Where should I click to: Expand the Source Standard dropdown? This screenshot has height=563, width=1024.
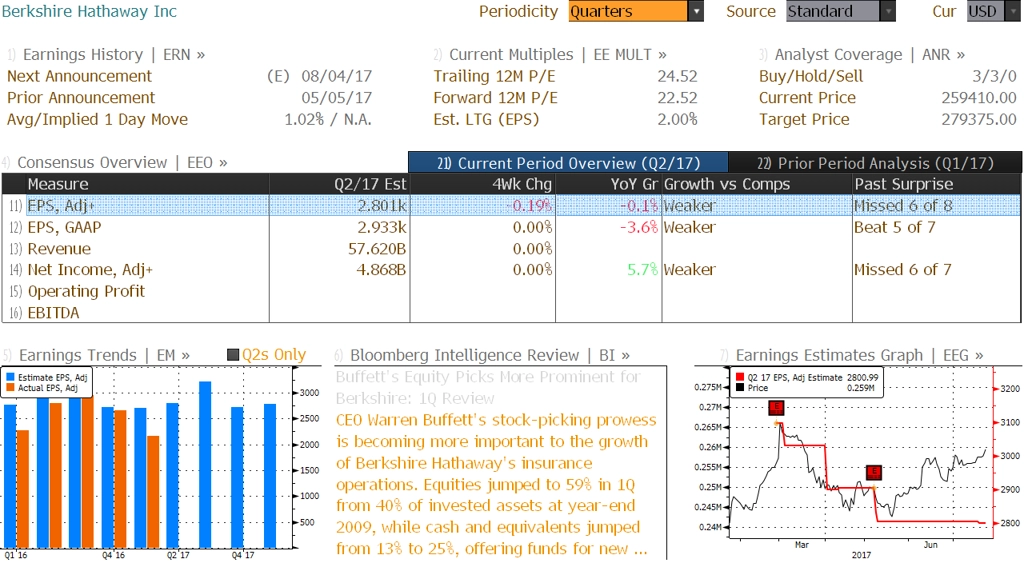[x=887, y=12]
